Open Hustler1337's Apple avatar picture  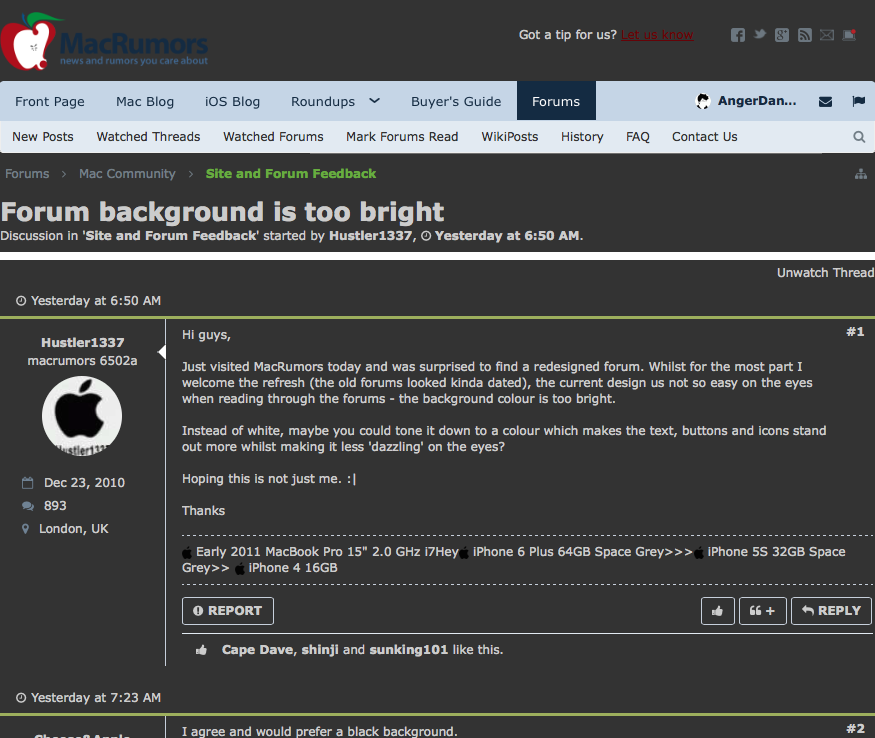[82, 416]
